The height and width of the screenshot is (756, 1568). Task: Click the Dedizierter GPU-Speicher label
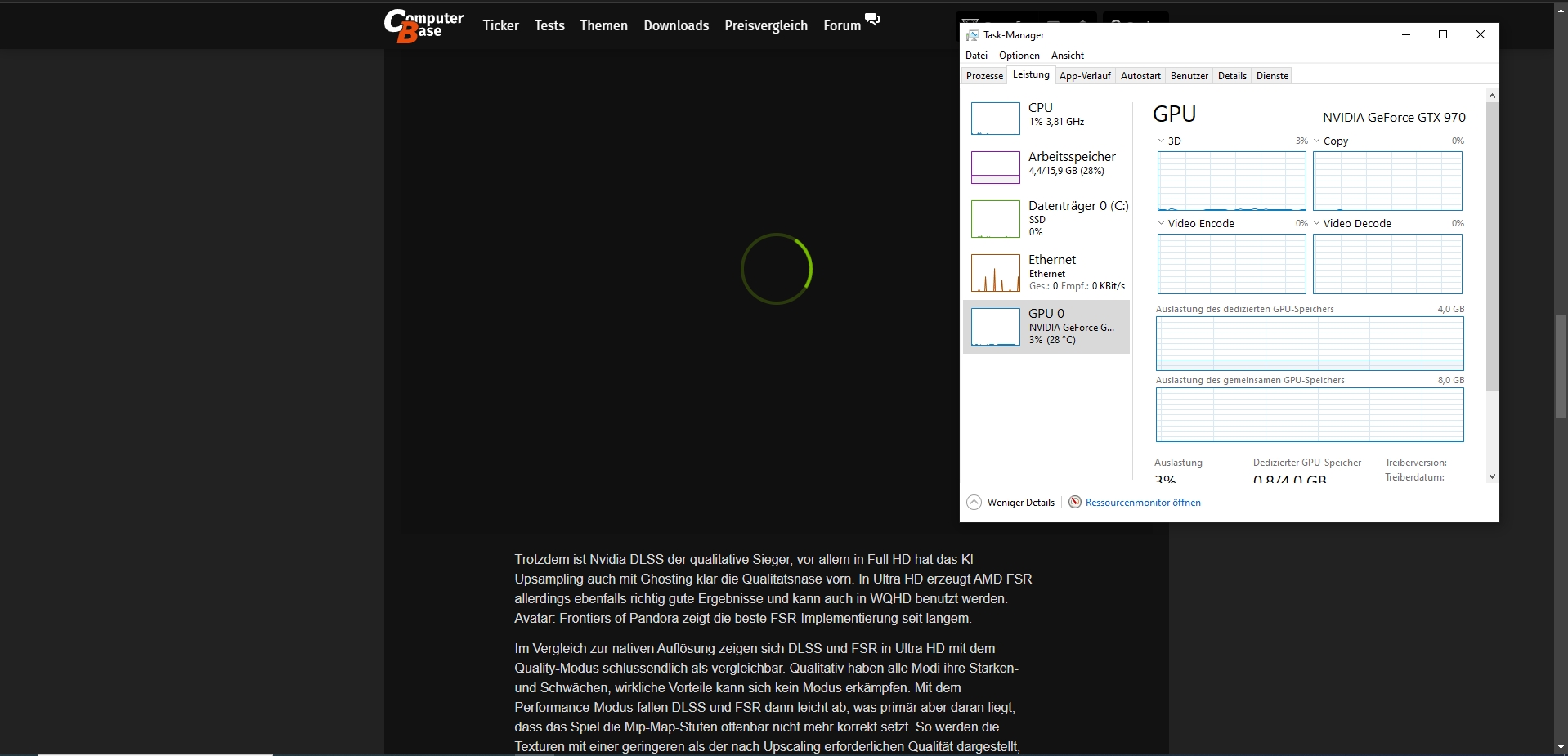point(1307,463)
